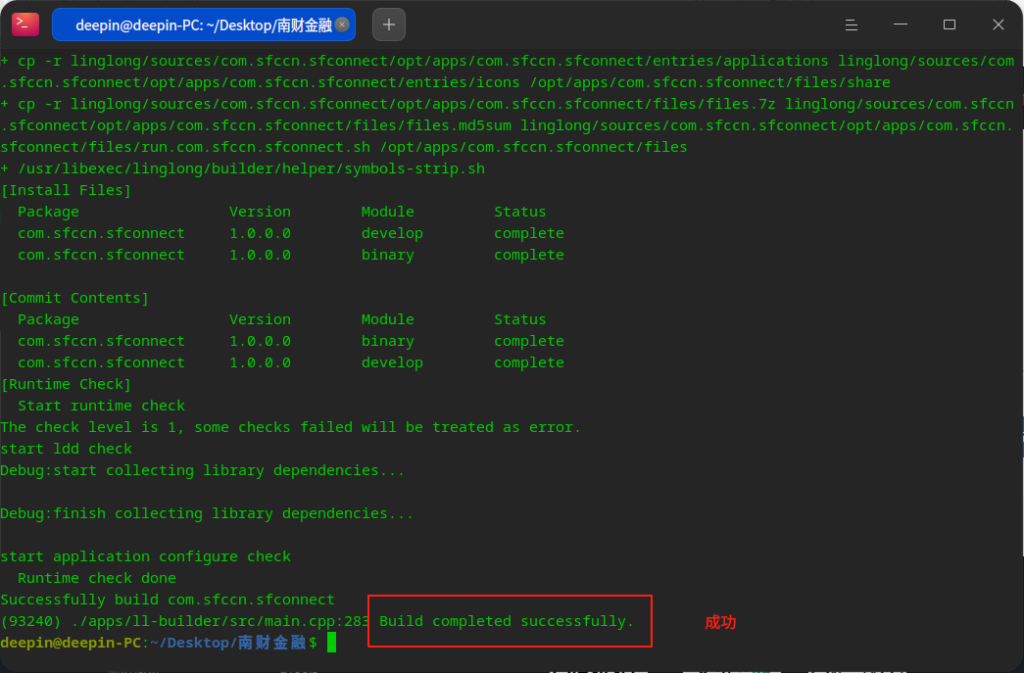Close the deepin@deepin-PC tab

[342, 25]
